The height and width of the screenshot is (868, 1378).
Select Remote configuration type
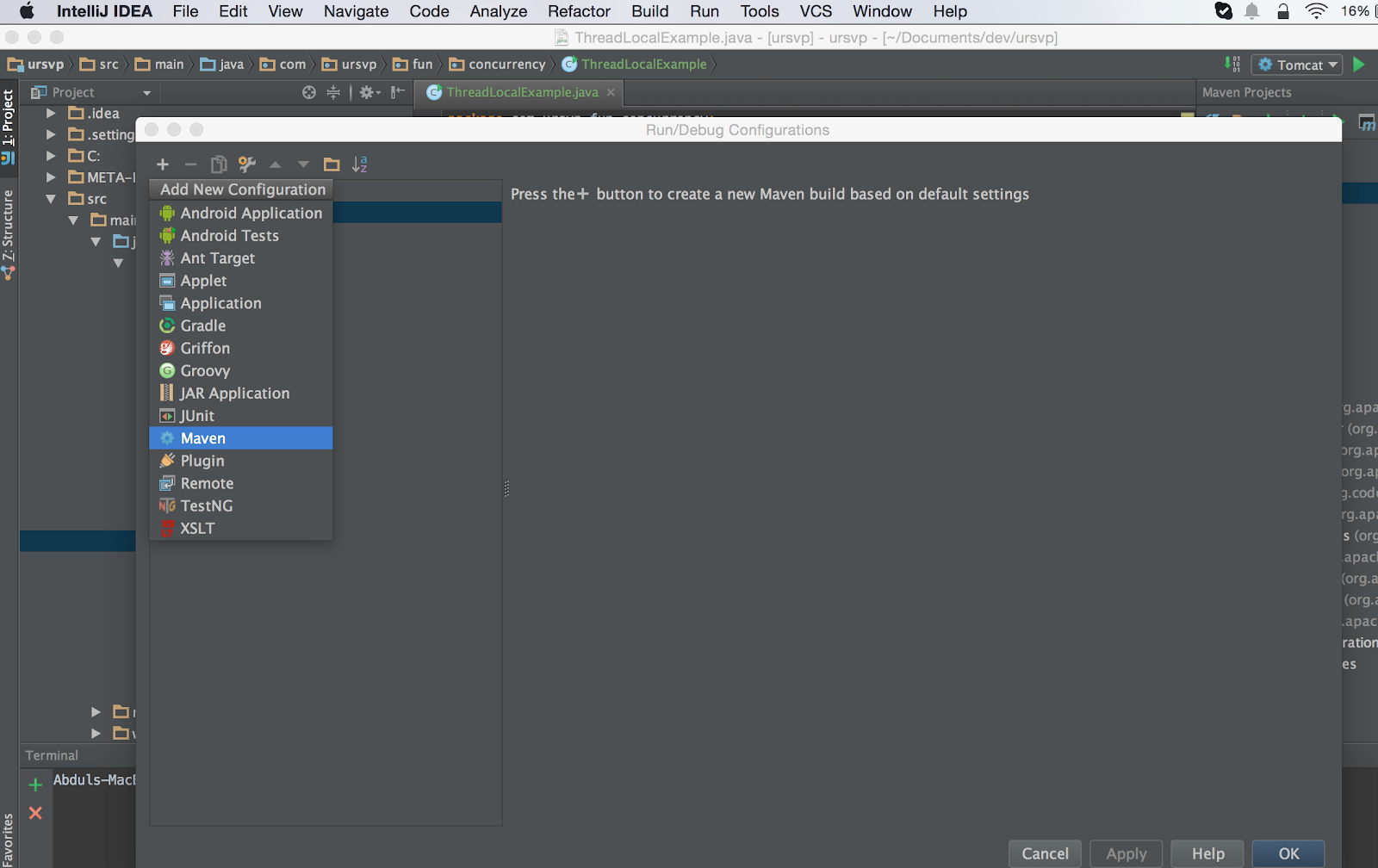[241, 483]
